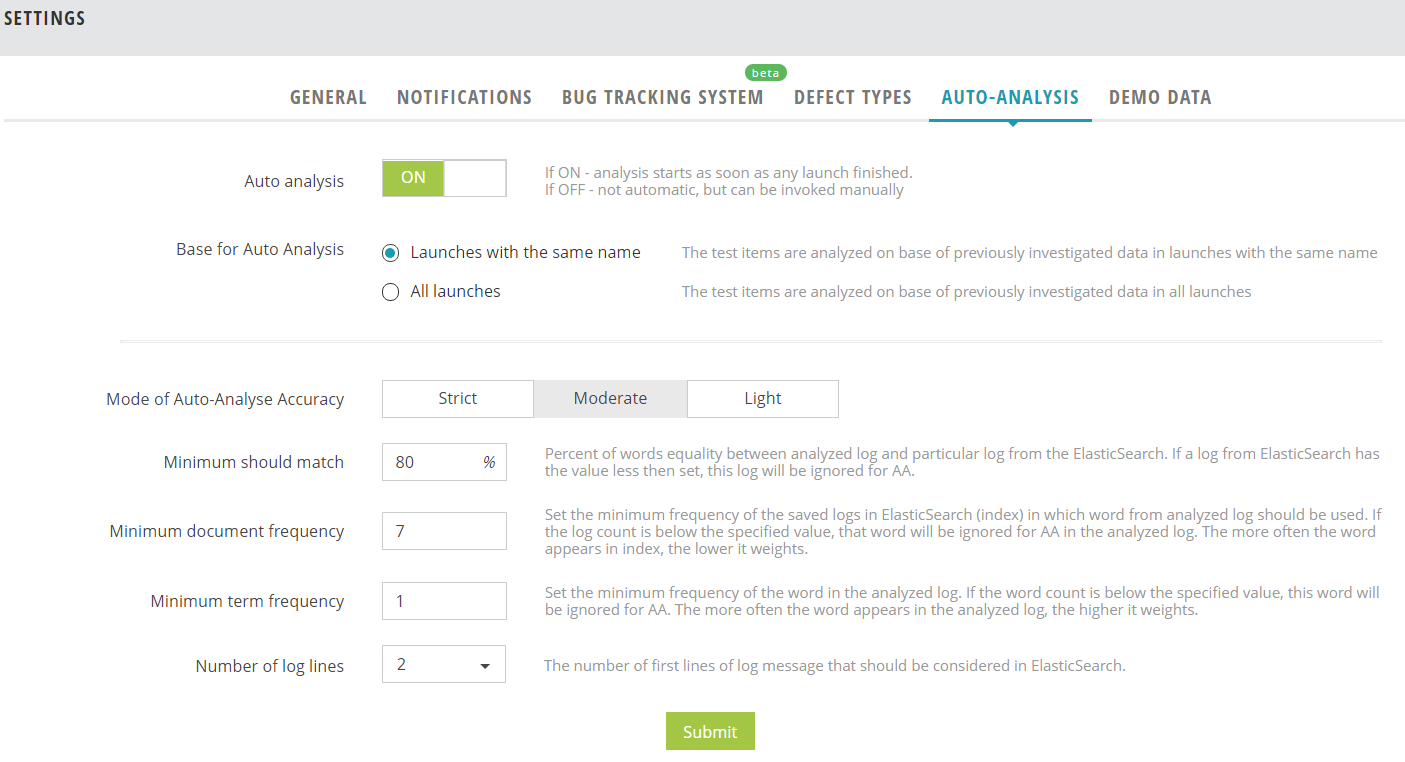Click the 'Minimum document frequency' label

coord(227,531)
